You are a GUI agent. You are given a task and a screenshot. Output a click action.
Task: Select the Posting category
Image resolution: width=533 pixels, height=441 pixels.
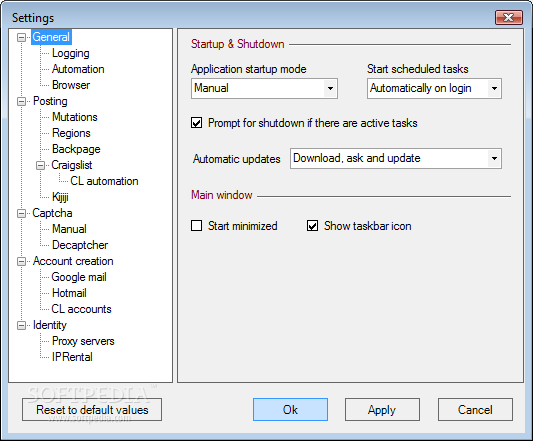[50, 101]
